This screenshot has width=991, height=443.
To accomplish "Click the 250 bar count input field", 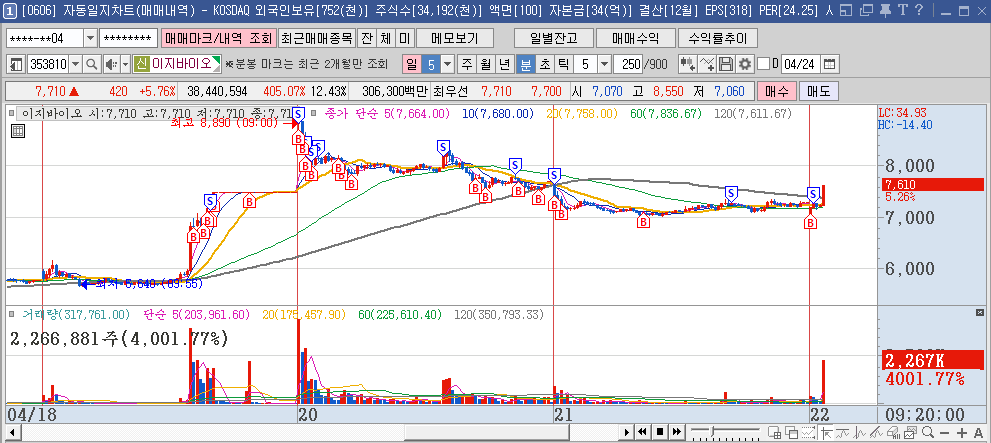I will point(628,64).
